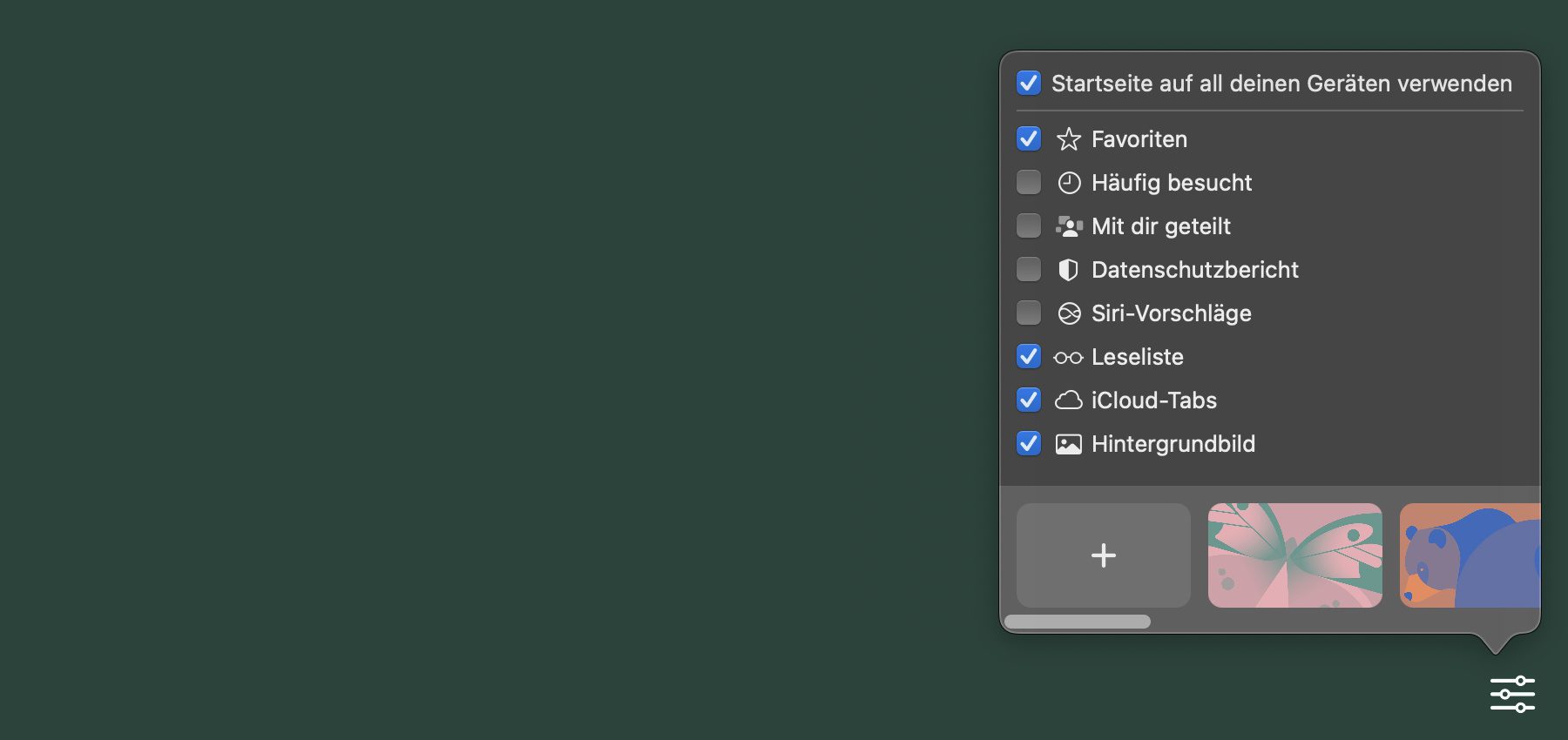This screenshot has width=1568, height=740.
Task: Close the popover via the sliders settings icon
Action: click(1512, 694)
